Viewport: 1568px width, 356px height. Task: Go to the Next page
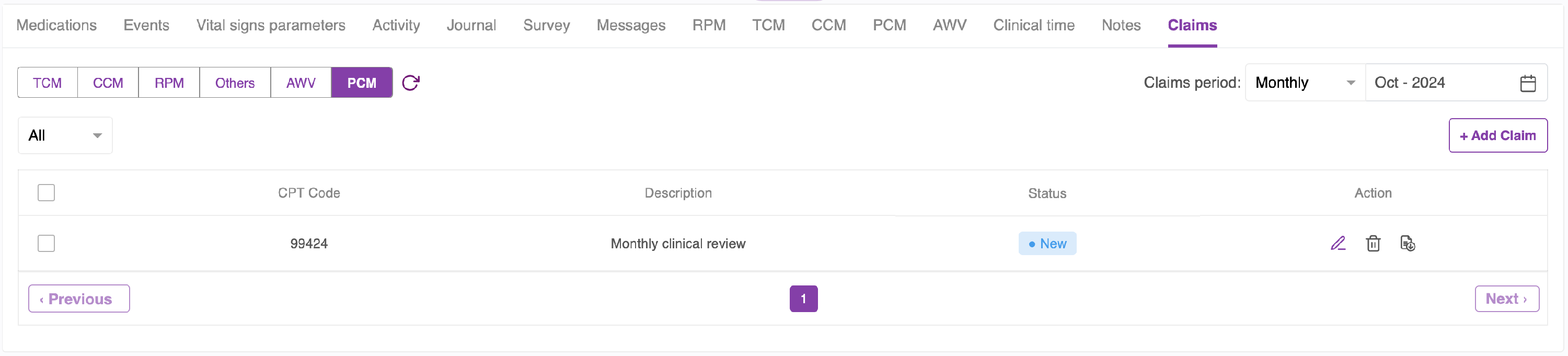coord(1506,299)
